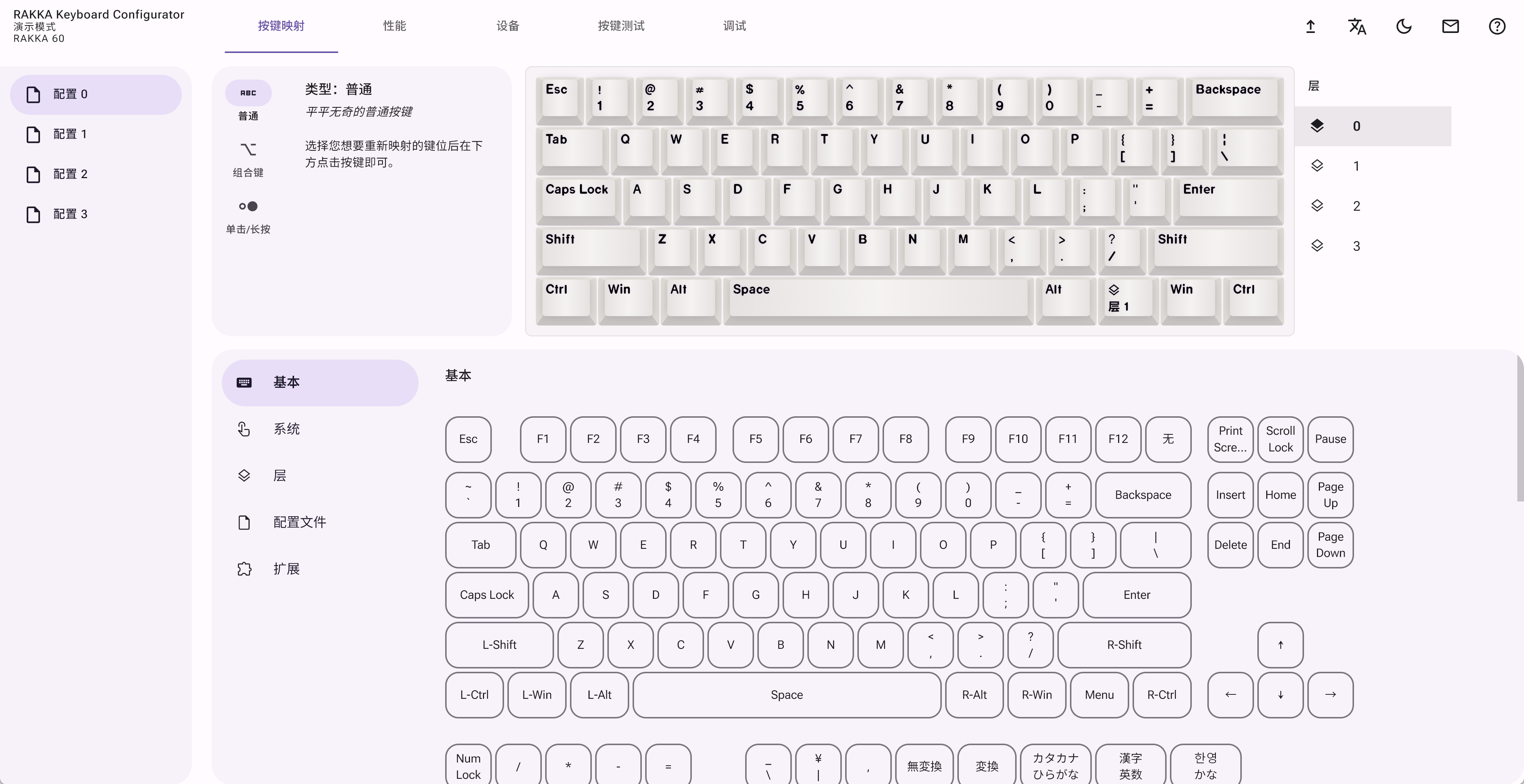Choose the down arrow keycode button
1524x784 pixels.
click(x=1280, y=695)
